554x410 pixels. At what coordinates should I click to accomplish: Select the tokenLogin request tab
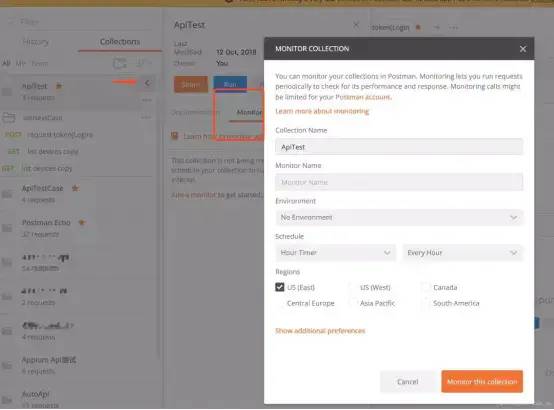tap(390, 28)
